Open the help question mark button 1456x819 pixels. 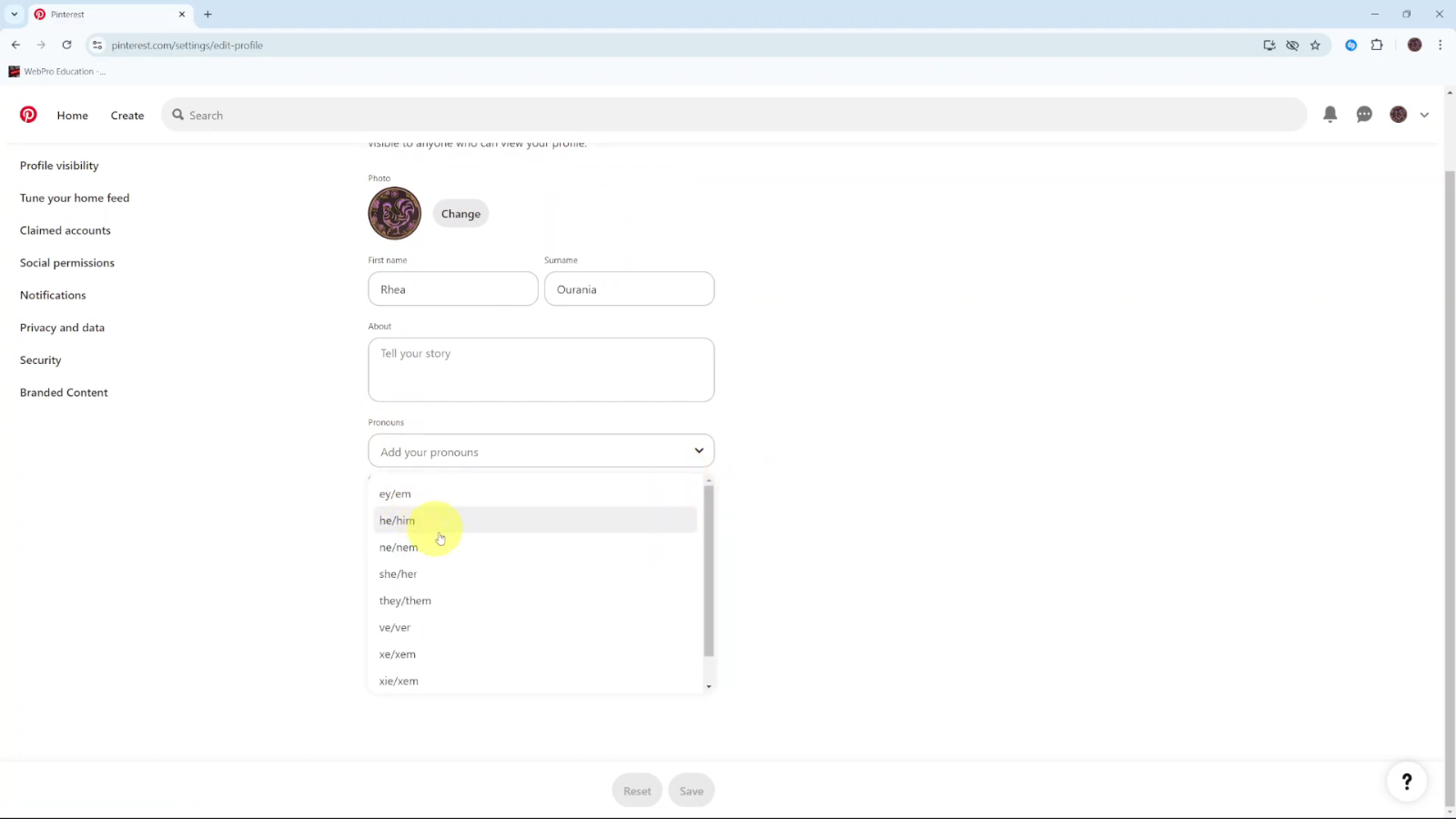(x=1407, y=781)
